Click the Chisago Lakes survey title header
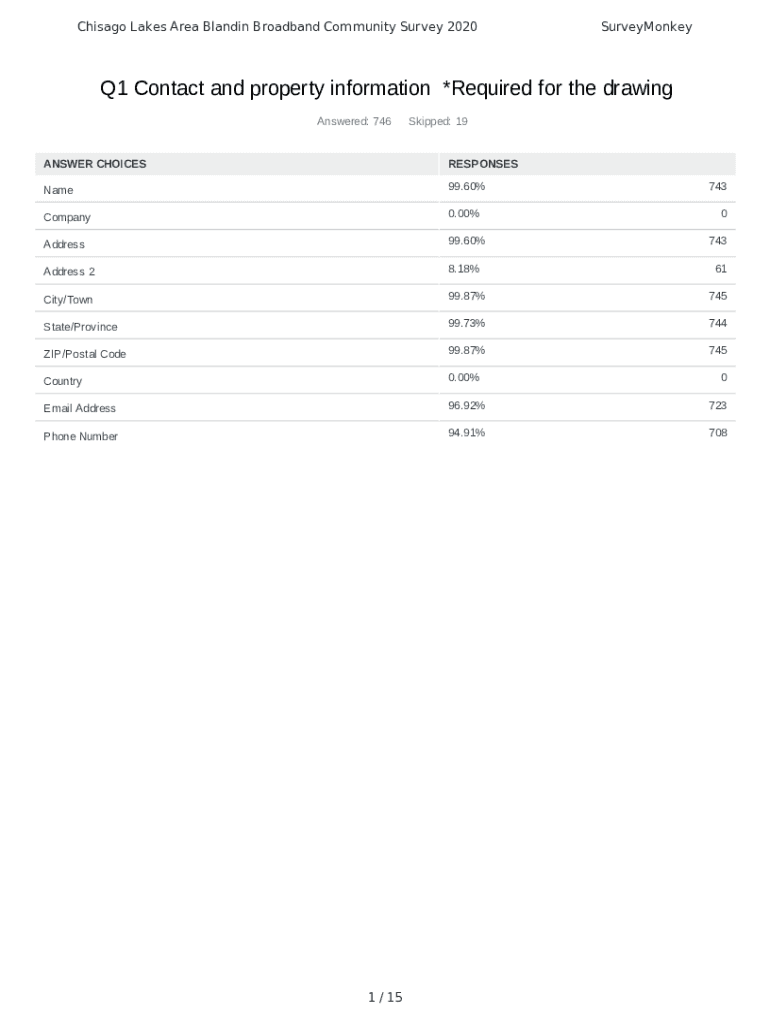This screenshot has width=770, height=1024. click(x=277, y=27)
